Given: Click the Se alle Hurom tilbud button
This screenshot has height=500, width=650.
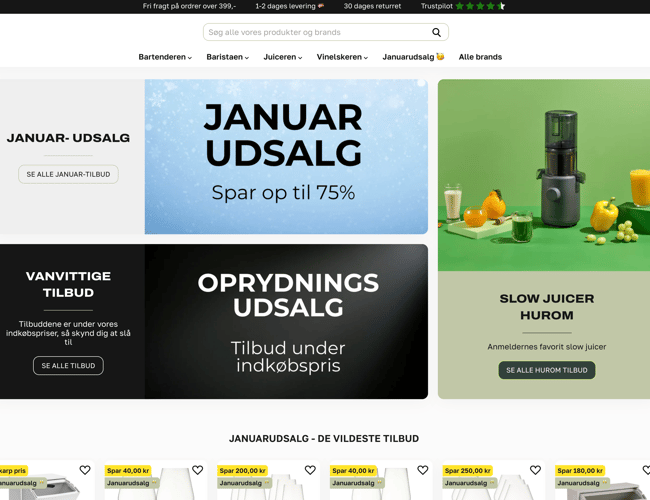Looking at the screenshot, I should (547, 370).
